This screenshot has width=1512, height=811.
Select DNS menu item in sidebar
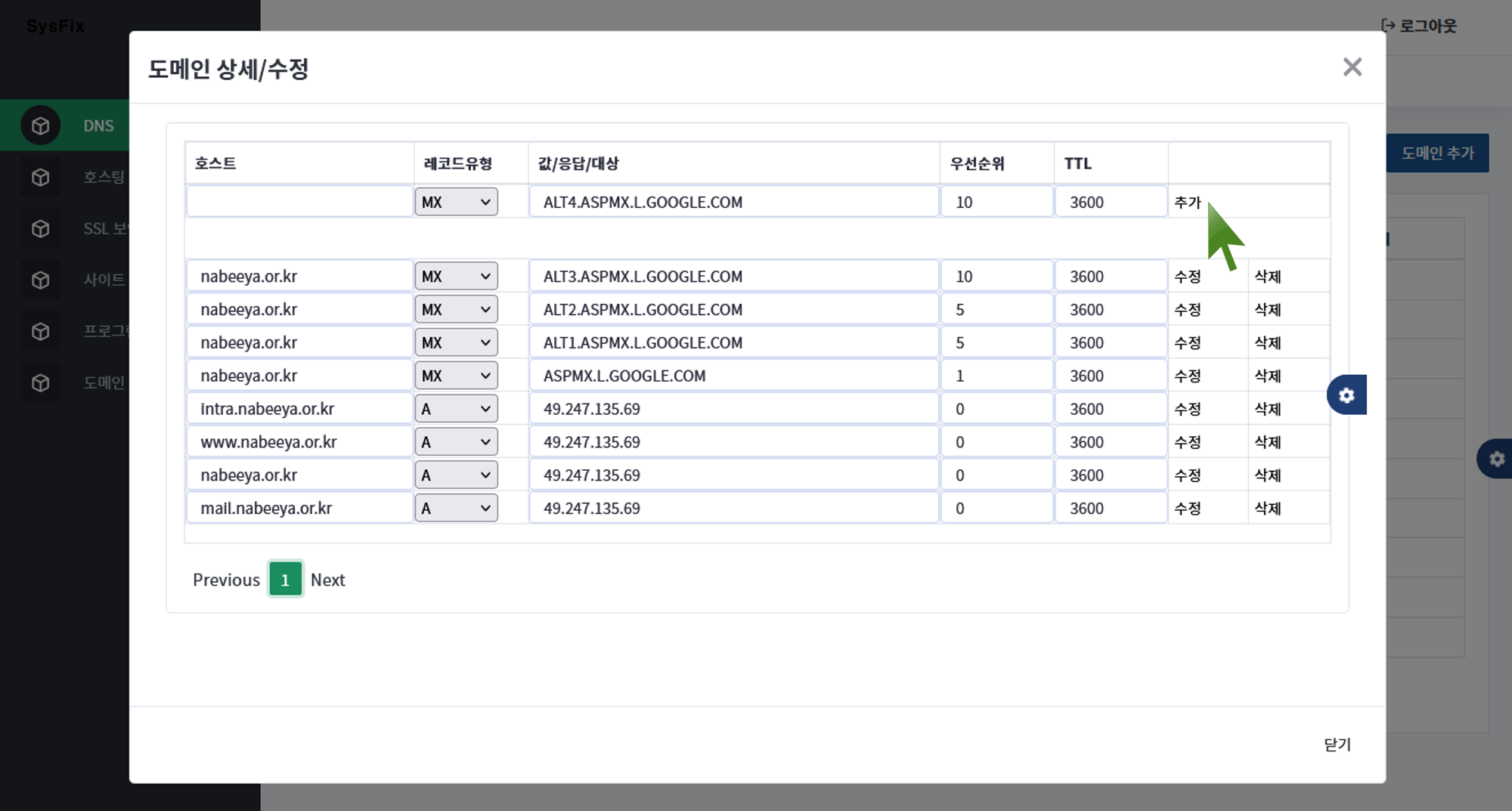click(98, 125)
